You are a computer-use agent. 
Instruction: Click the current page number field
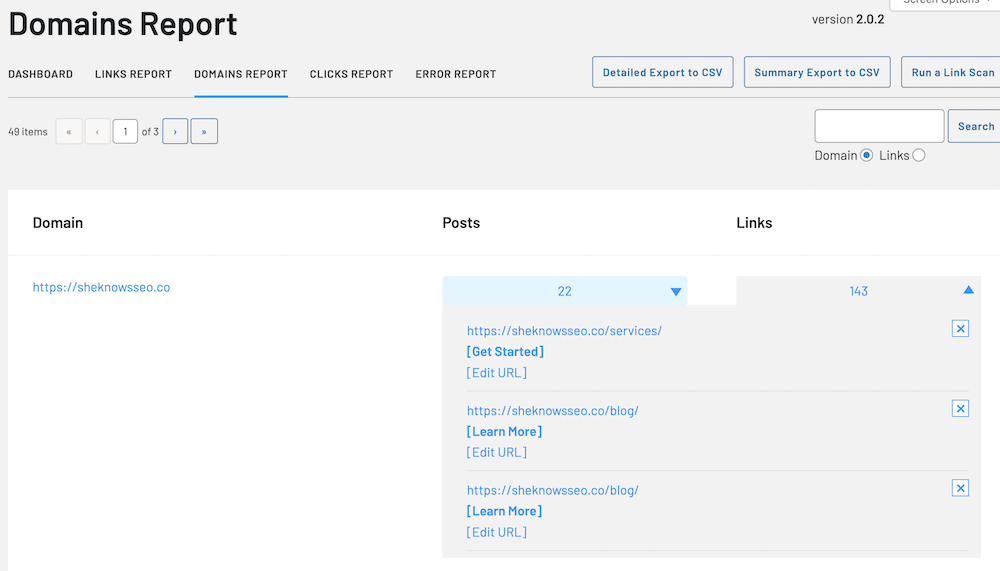125,131
